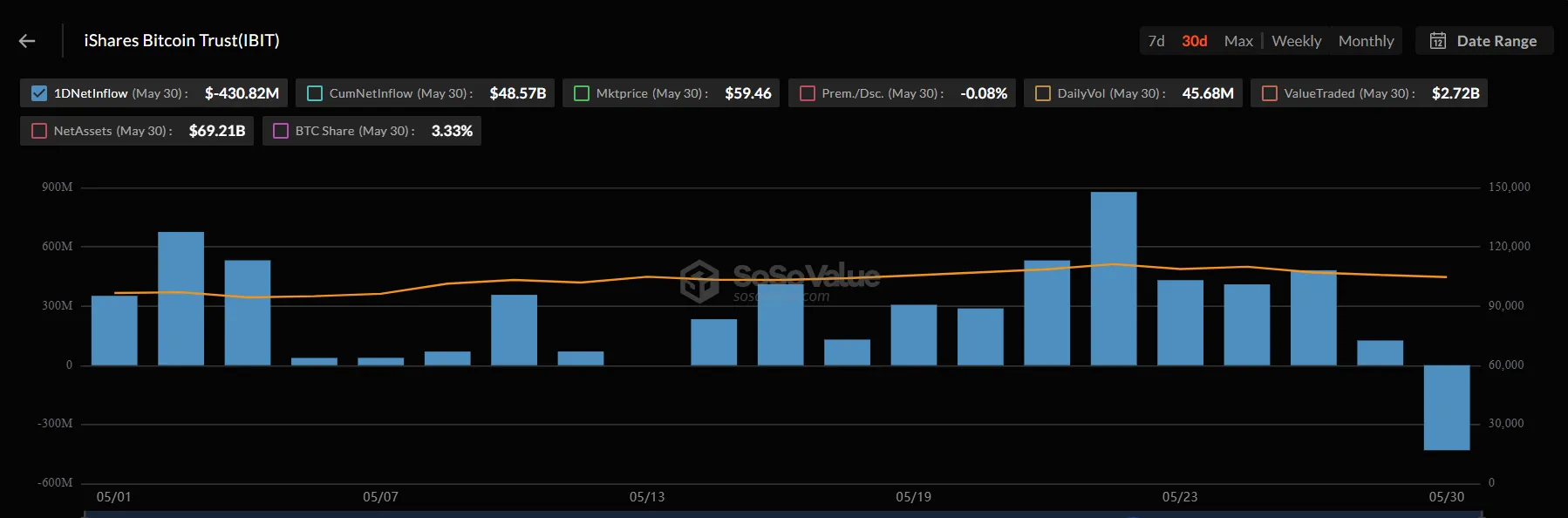Click the SoSoValue watermark logo
This screenshot has height=518, width=1568.
click(x=699, y=281)
